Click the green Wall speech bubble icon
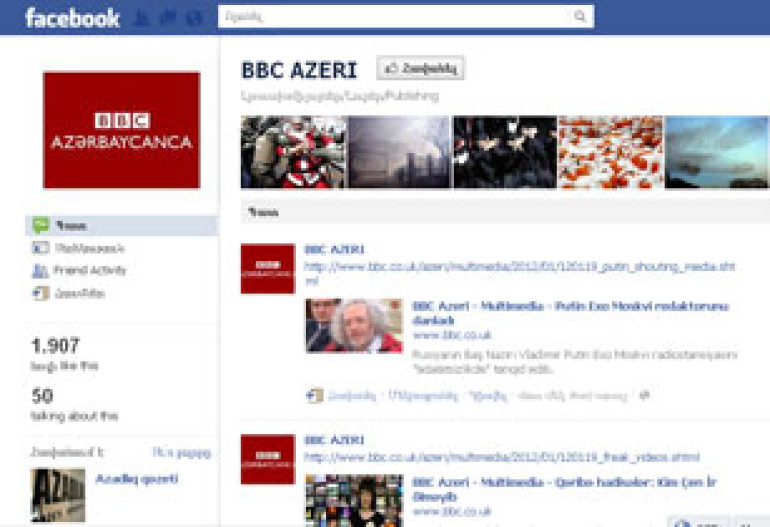The width and height of the screenshot is (770, 527). pyautogui.click(x=41, y=225)
